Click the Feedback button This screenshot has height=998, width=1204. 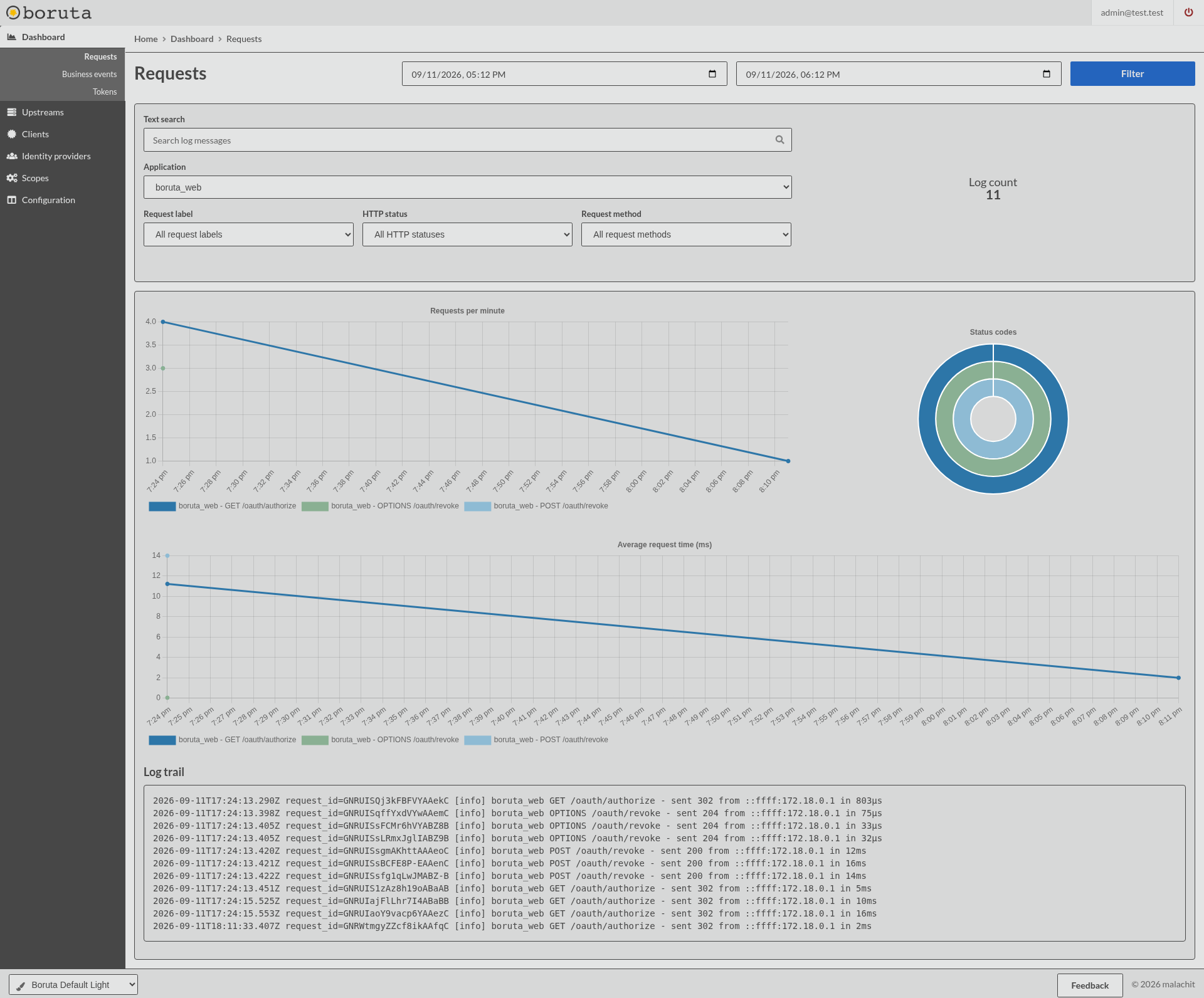tap(1089, 985)
